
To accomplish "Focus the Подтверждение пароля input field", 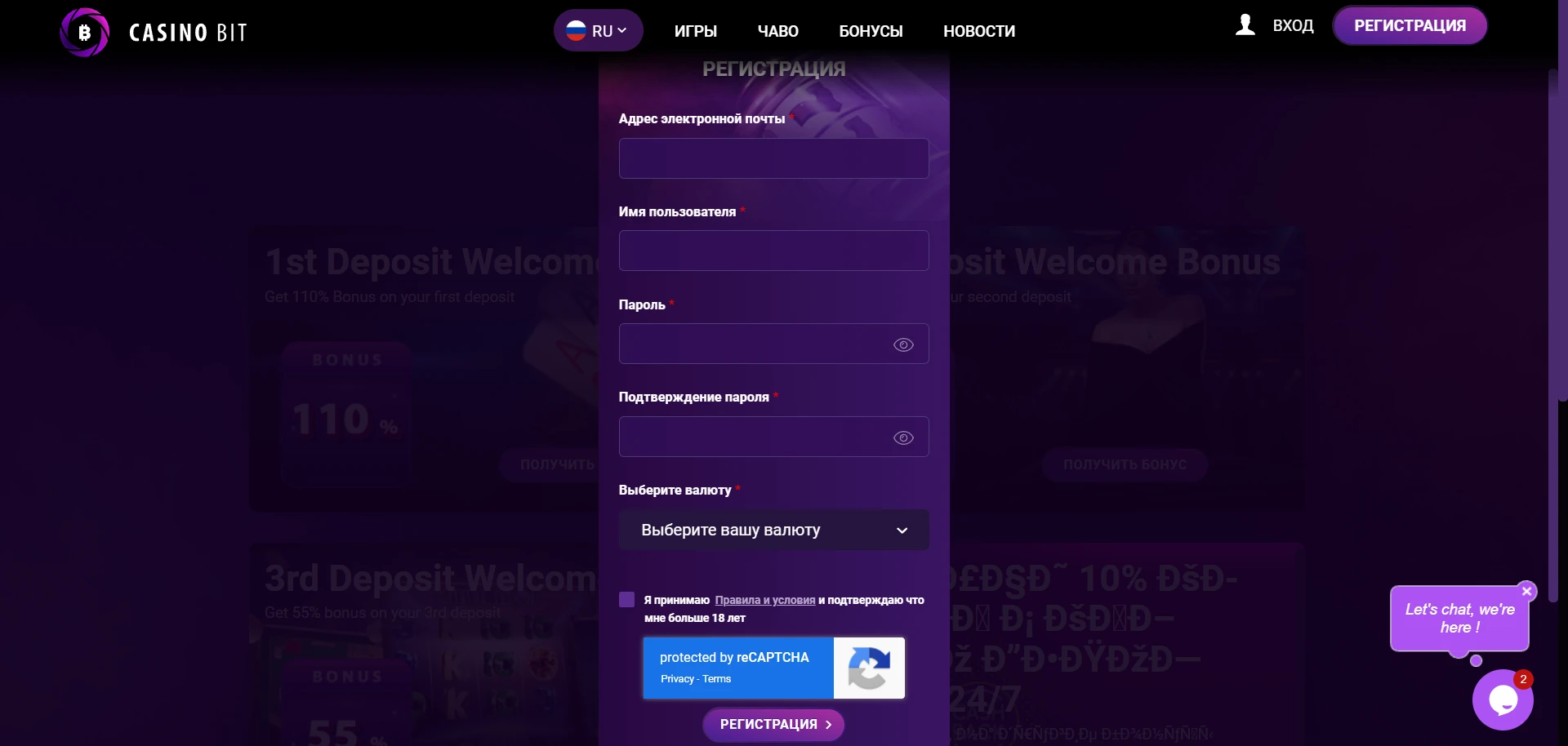I will (773, 437).
